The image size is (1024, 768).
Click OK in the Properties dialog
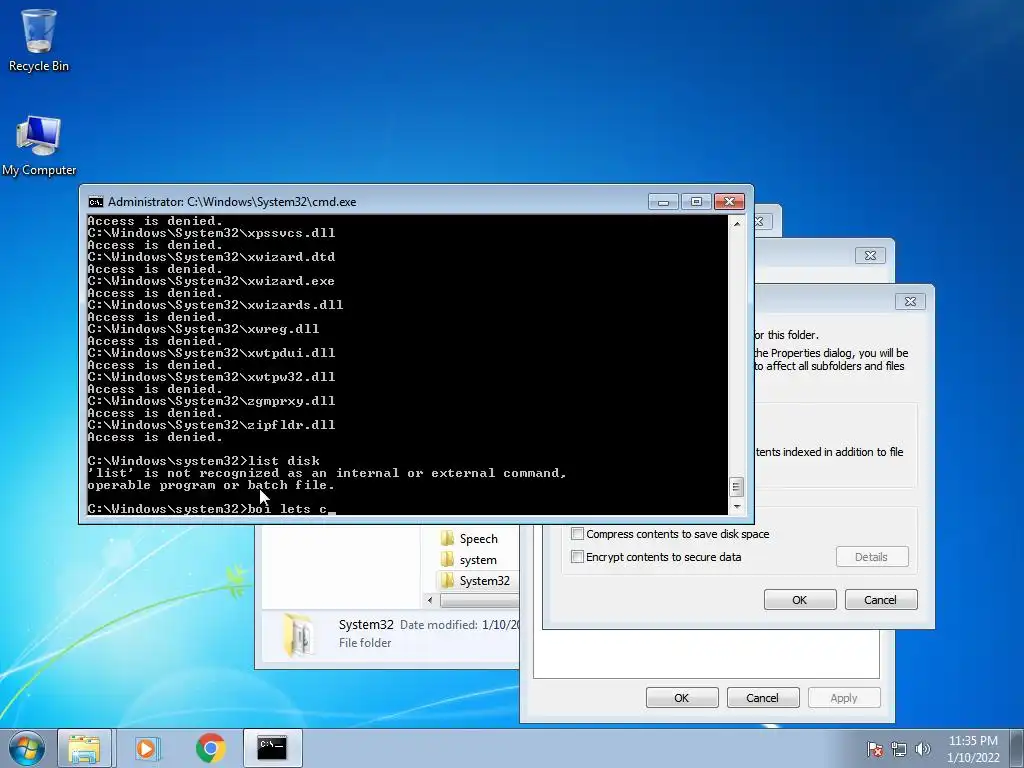coord(682,697)
